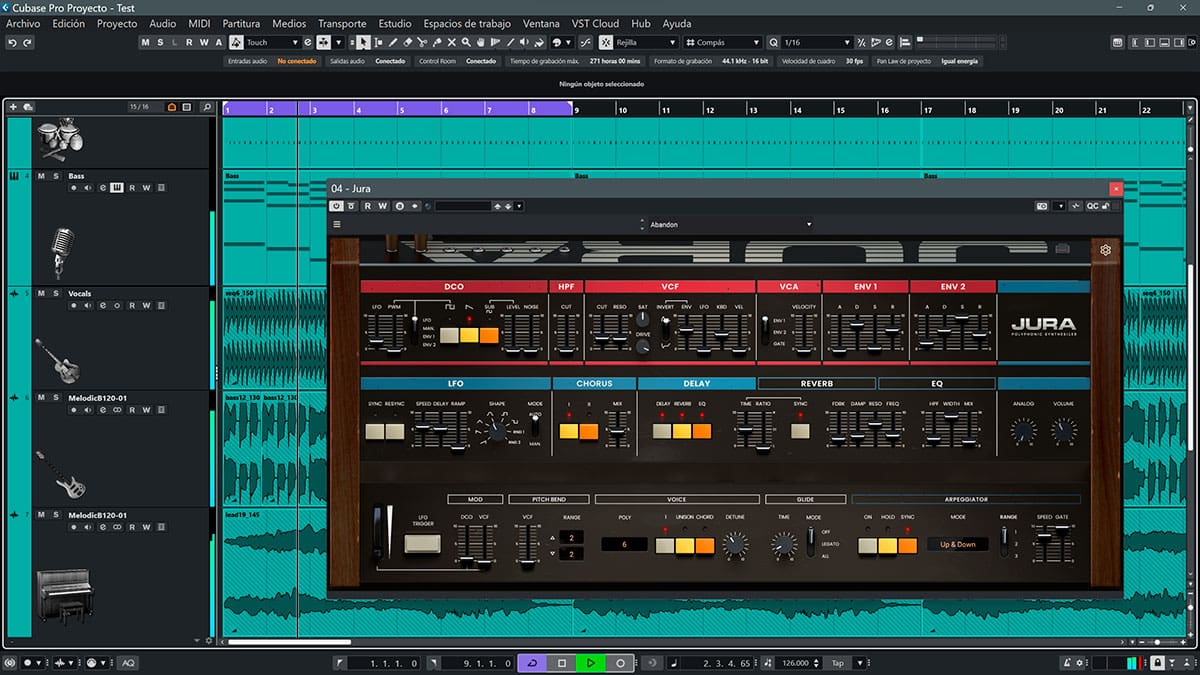Screen dimensions: 1200x675
Task: Click the DETUNE knob in VOICE section
Action: (x=735, y=544)
